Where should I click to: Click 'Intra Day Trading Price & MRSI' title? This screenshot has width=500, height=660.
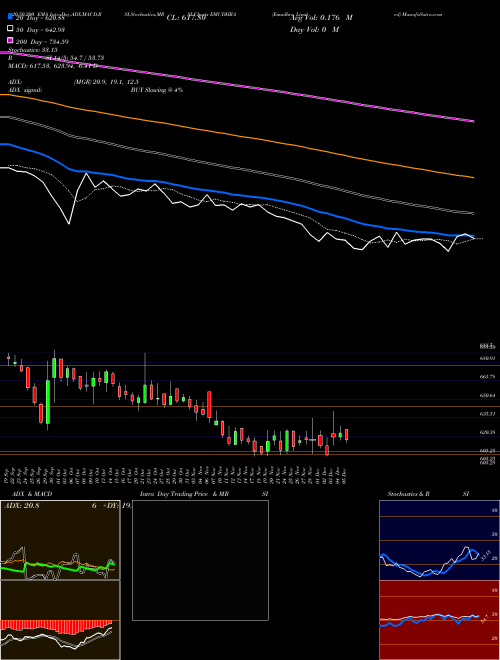204,494
